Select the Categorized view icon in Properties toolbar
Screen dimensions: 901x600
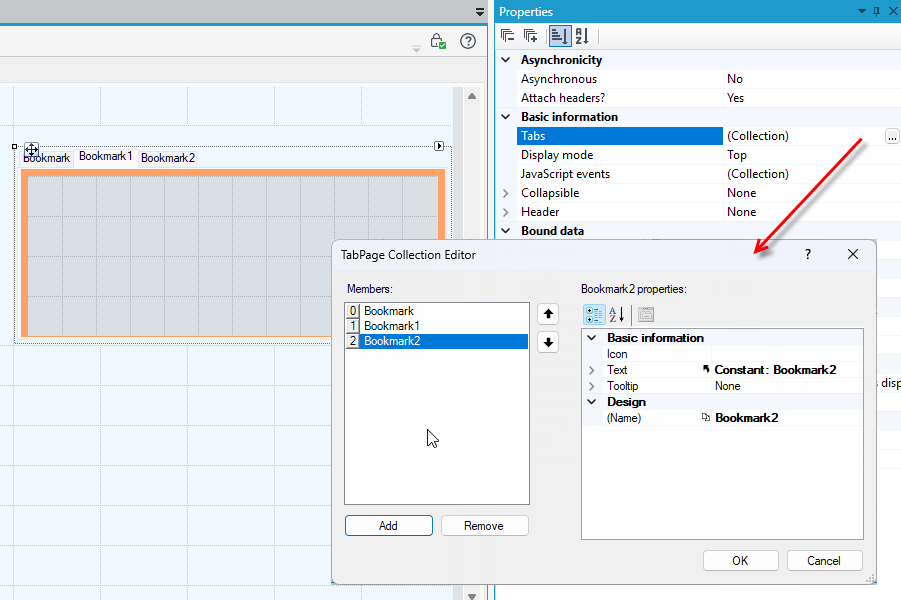tap(559, 36)
